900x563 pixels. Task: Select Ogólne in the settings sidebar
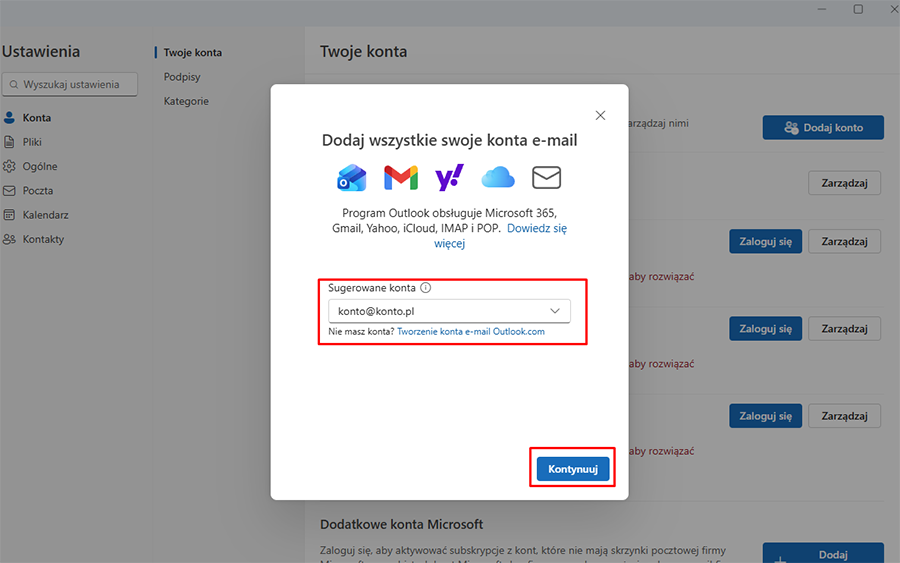pyautogui.click(x=40, y=166)
